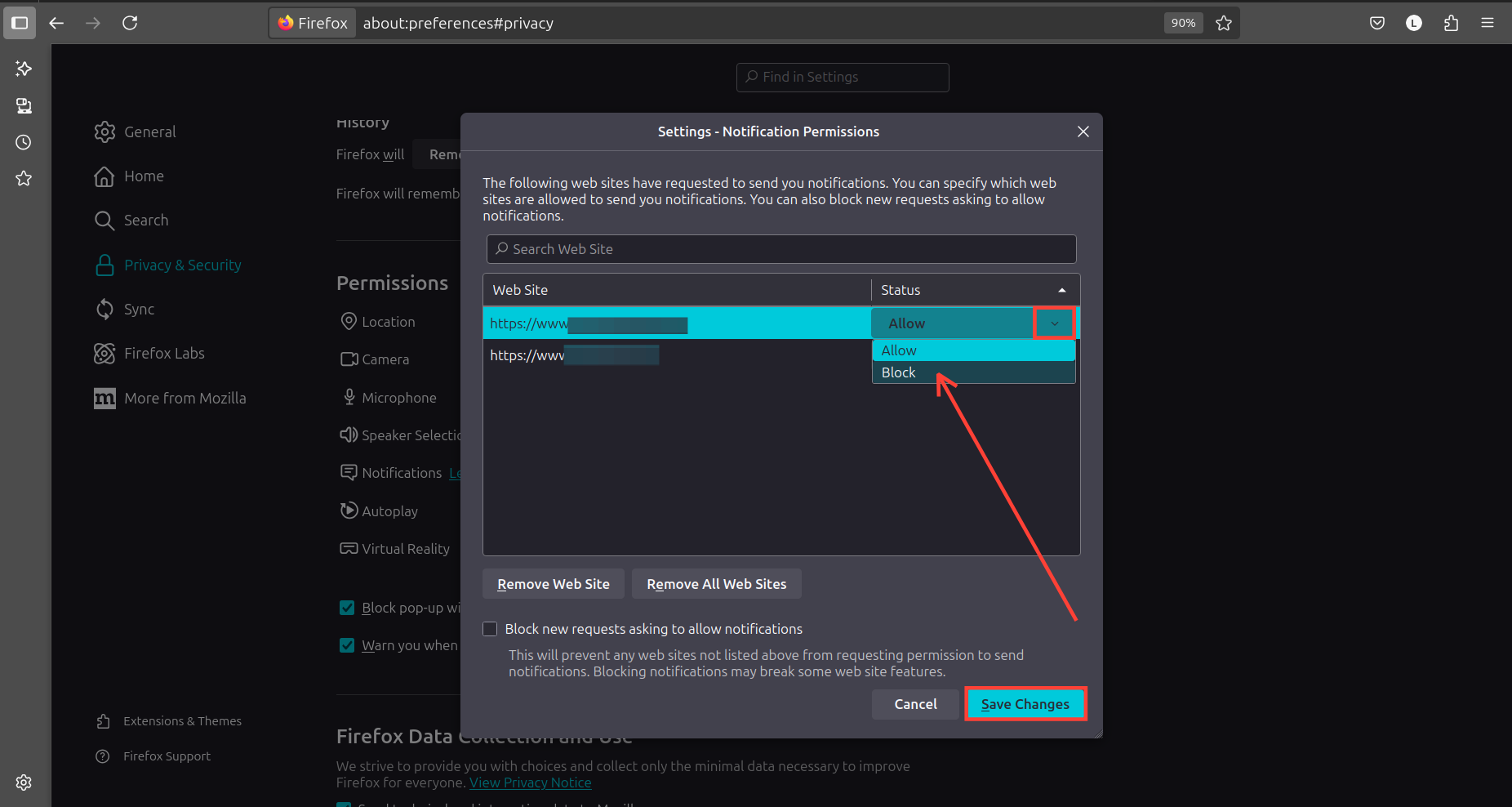The width and height of the screenshot is (1512, 807).
Task: Click the Allow status dropdown chevron
Action: (1054, 323)
